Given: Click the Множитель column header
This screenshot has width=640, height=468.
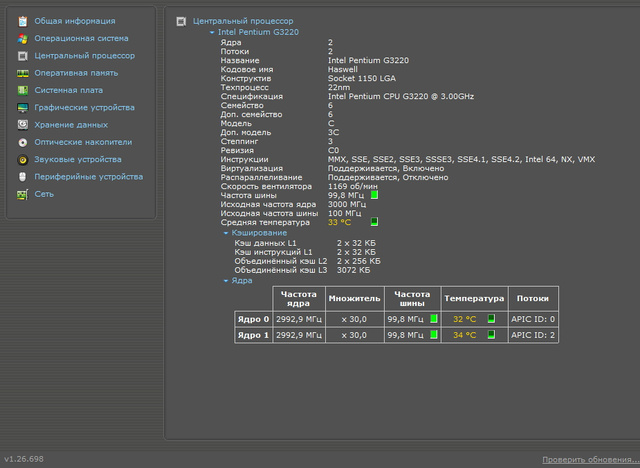Looking at the screenshot, I should click(354, 299).
